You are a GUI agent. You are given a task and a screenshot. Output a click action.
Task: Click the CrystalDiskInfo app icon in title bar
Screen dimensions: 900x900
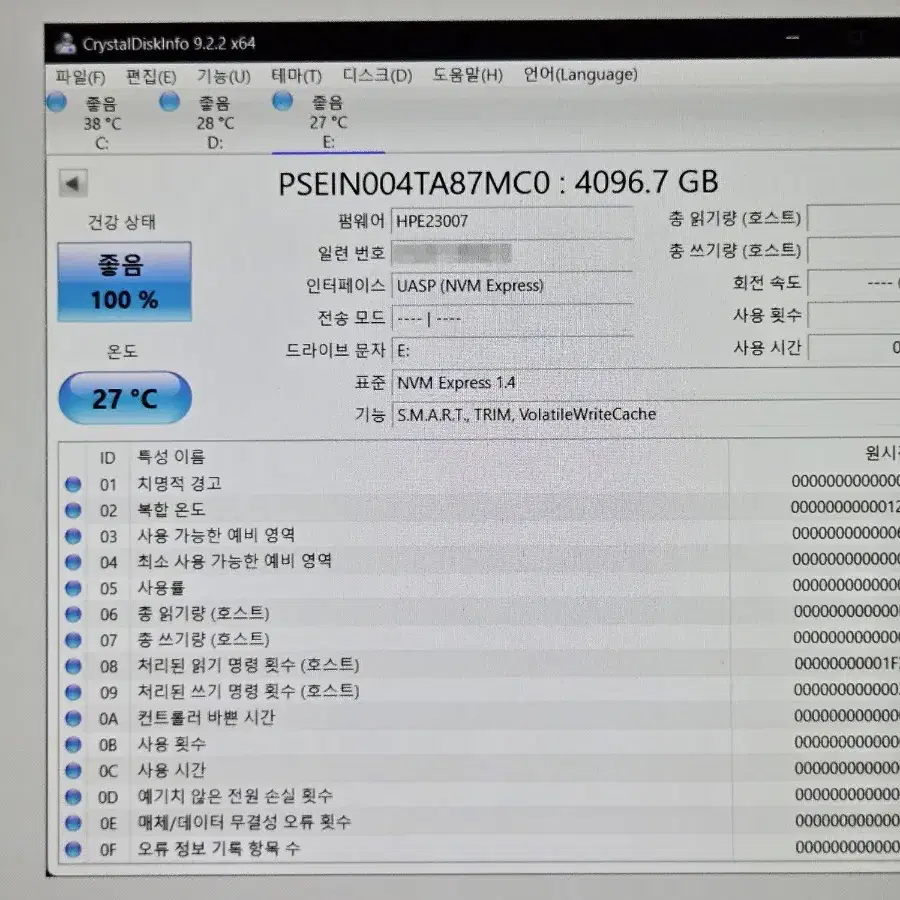tap(65, 43)
